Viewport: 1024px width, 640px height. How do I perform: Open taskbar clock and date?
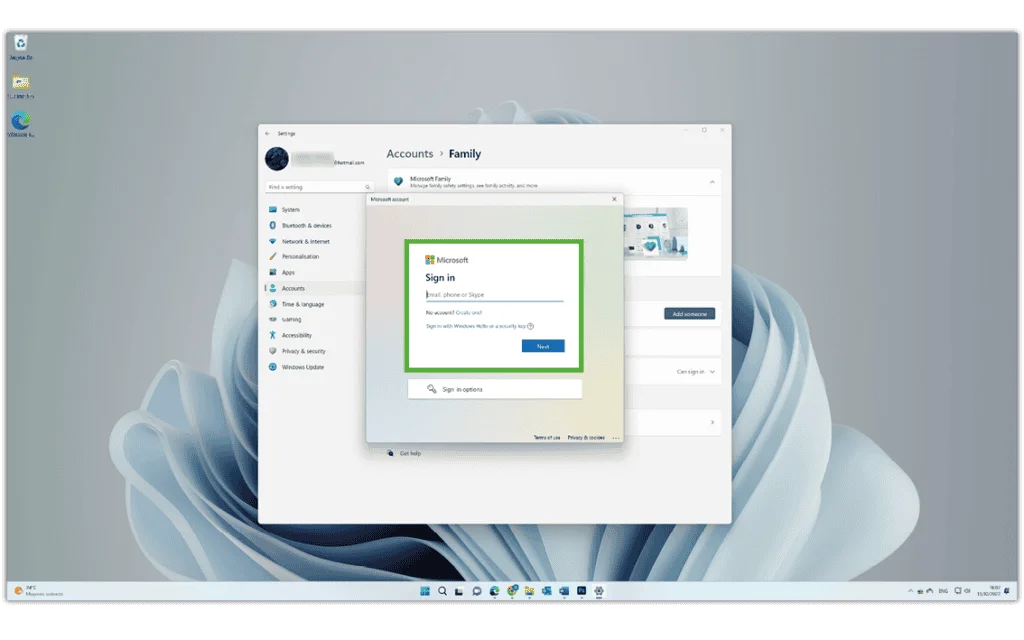[x=989, y=591]
